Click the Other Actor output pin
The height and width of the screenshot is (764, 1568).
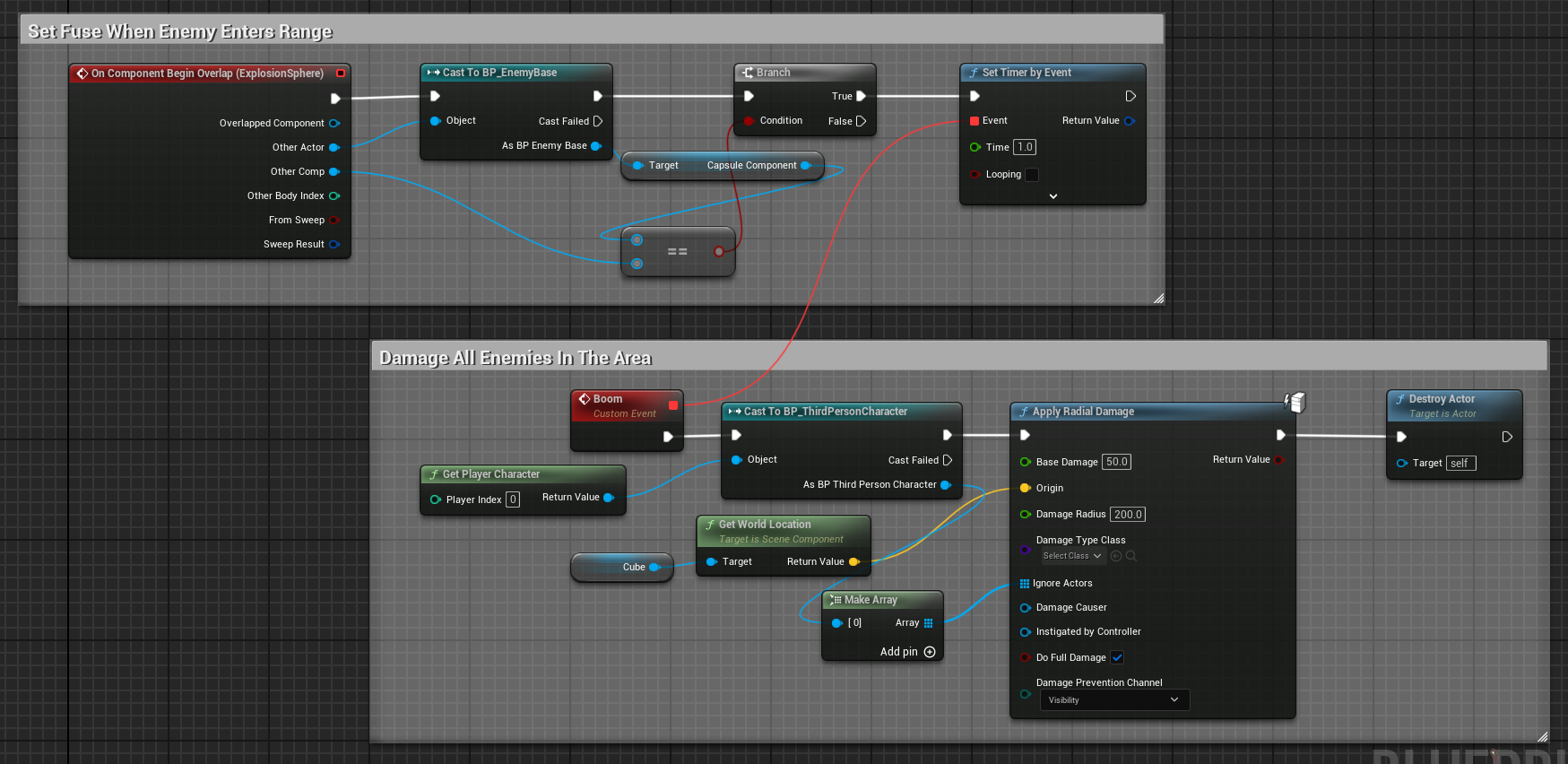(334, 147)
